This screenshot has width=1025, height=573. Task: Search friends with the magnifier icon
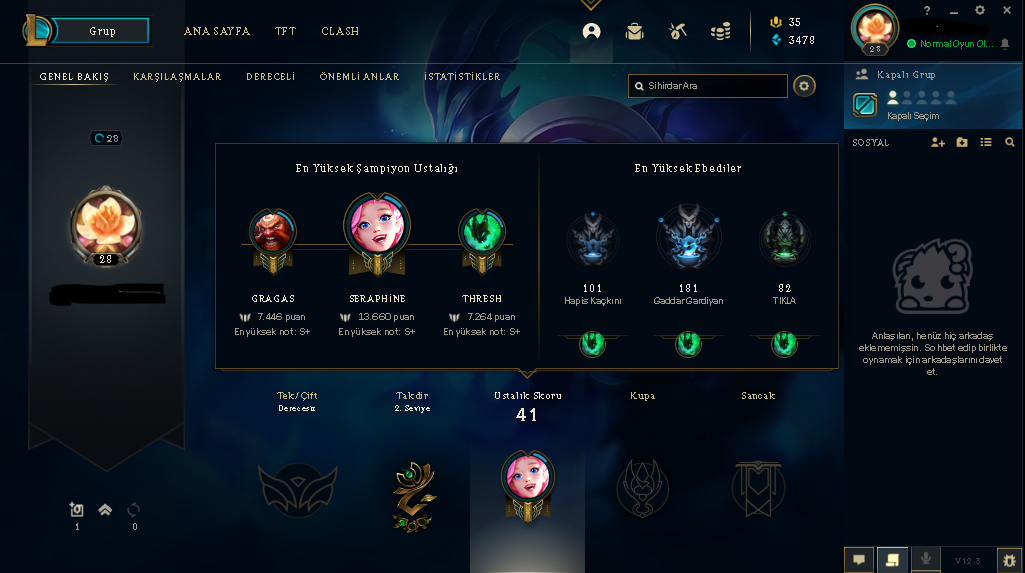click(x=1009, y=142)
